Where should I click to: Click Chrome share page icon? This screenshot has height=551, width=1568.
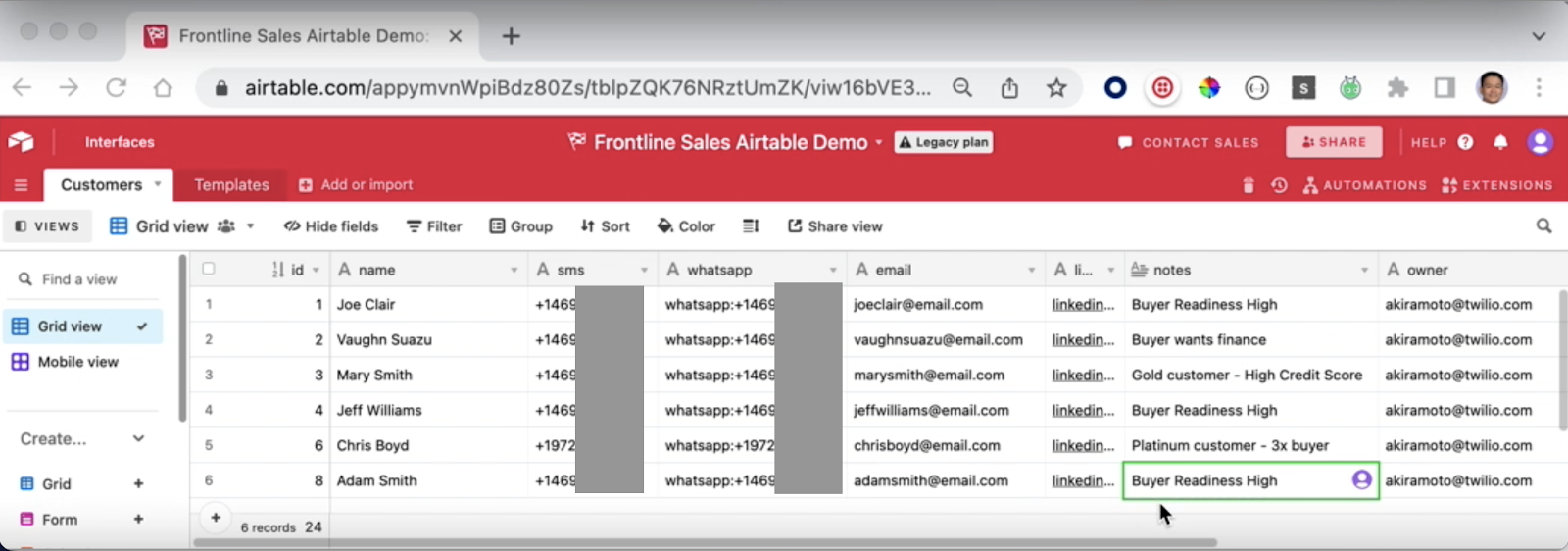click(x=1009, y=88)
